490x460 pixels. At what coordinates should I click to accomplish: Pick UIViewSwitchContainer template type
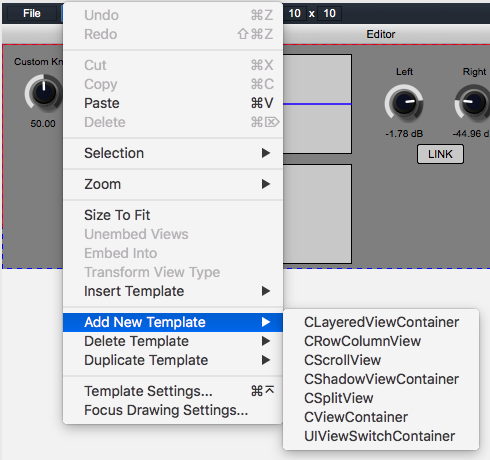pyautogui.click(x=381, y=436)
